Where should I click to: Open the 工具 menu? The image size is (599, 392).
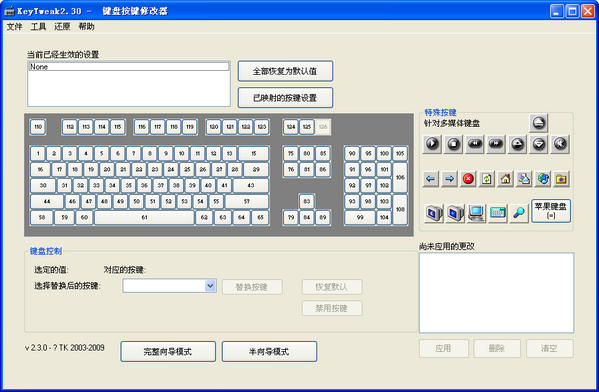click(x=38, y=26)
